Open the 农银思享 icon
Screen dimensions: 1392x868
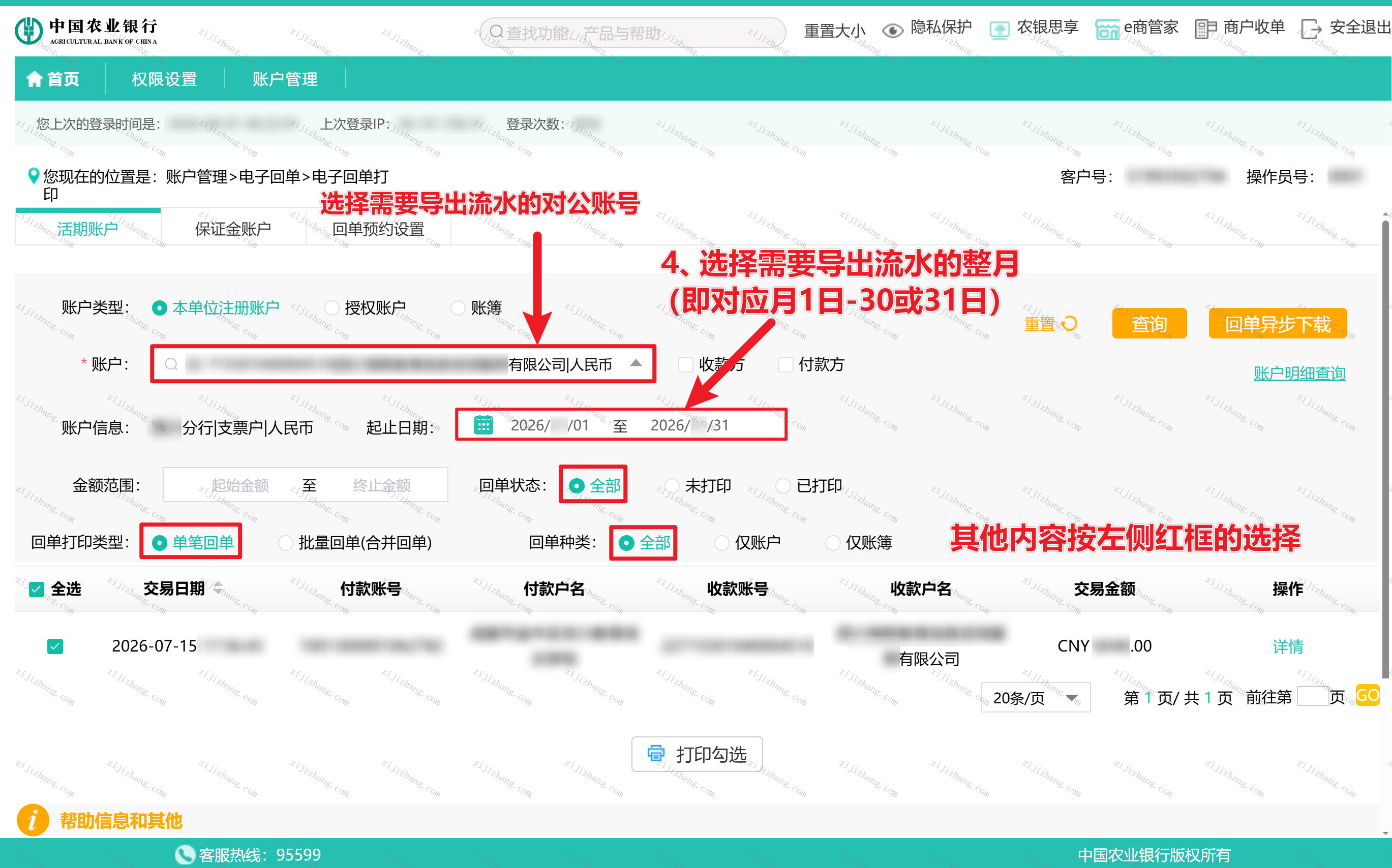[x=999, y=30]
